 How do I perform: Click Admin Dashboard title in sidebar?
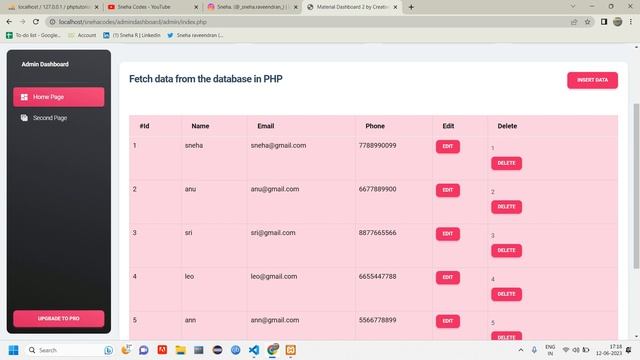[45, 64]
